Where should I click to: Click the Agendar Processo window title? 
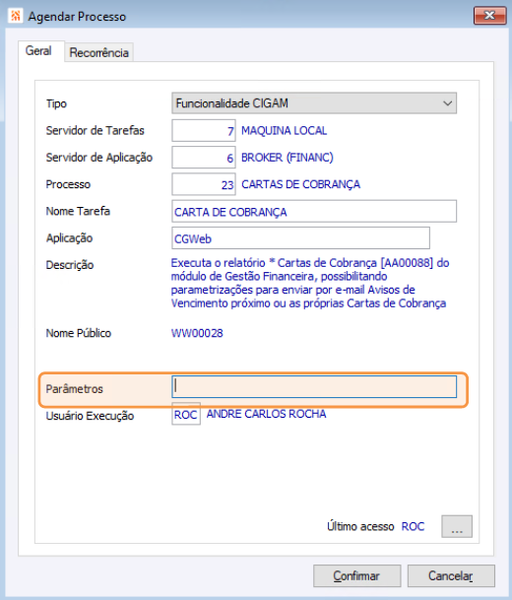pyautogui.click(x=77, y=16)
